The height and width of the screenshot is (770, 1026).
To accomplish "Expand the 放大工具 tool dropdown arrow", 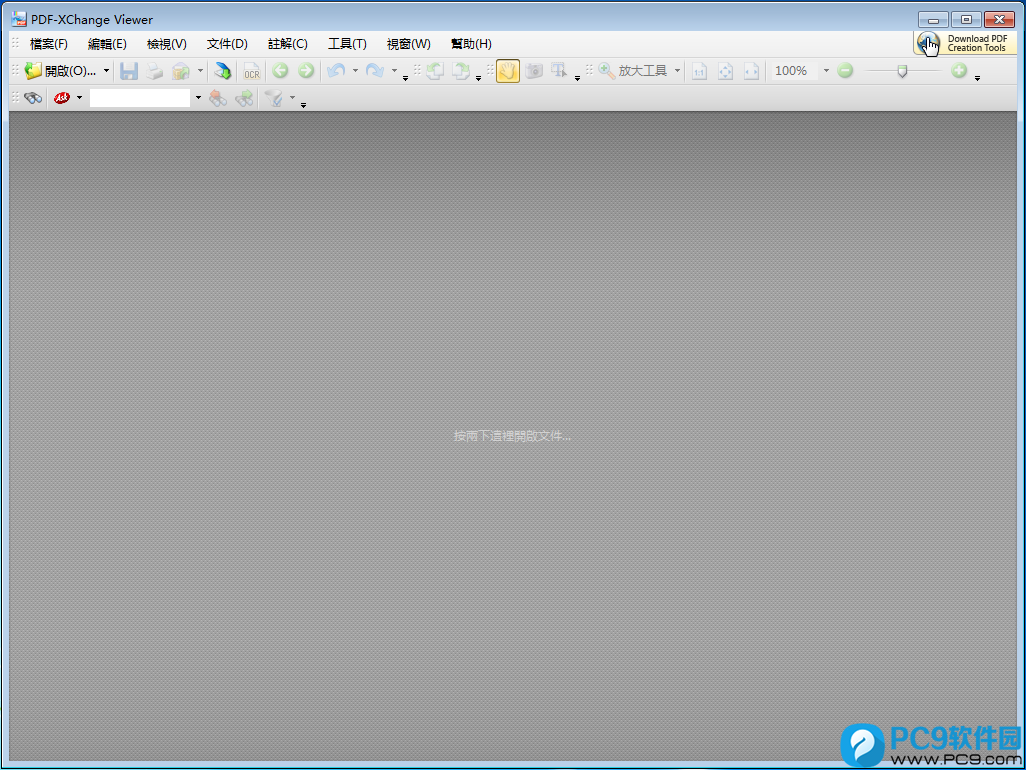I will (677, 71).
